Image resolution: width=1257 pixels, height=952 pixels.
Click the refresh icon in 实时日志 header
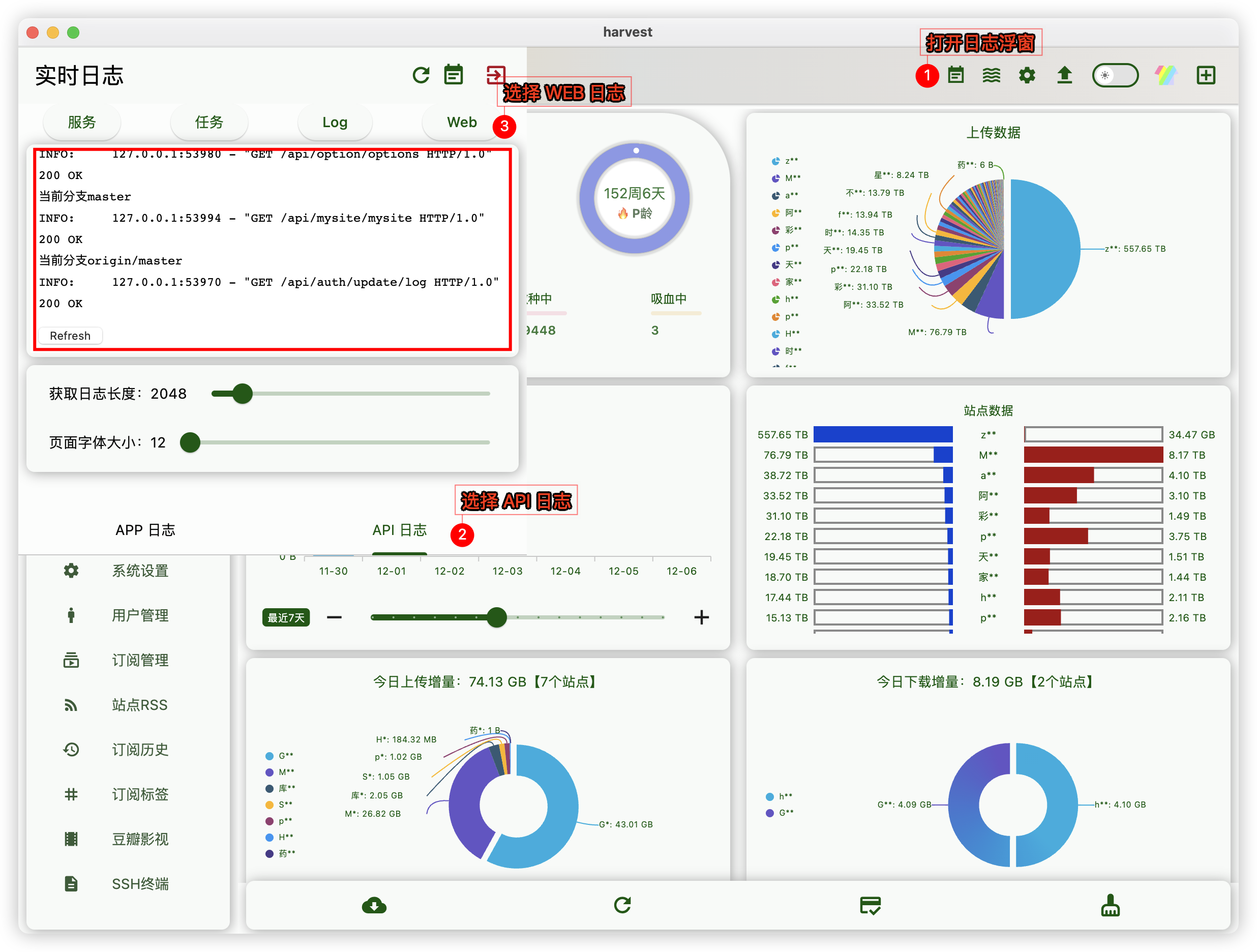[x=421, y=75]
